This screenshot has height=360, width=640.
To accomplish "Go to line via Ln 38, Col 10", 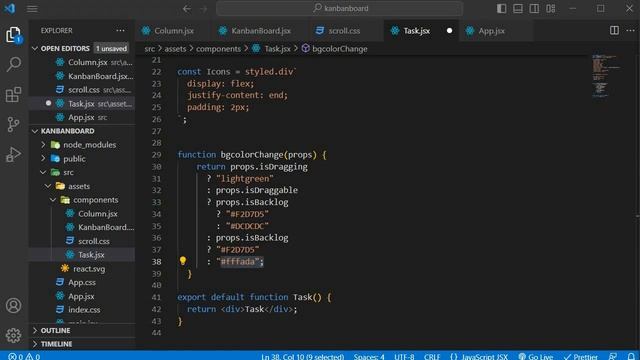I will 302,356.
